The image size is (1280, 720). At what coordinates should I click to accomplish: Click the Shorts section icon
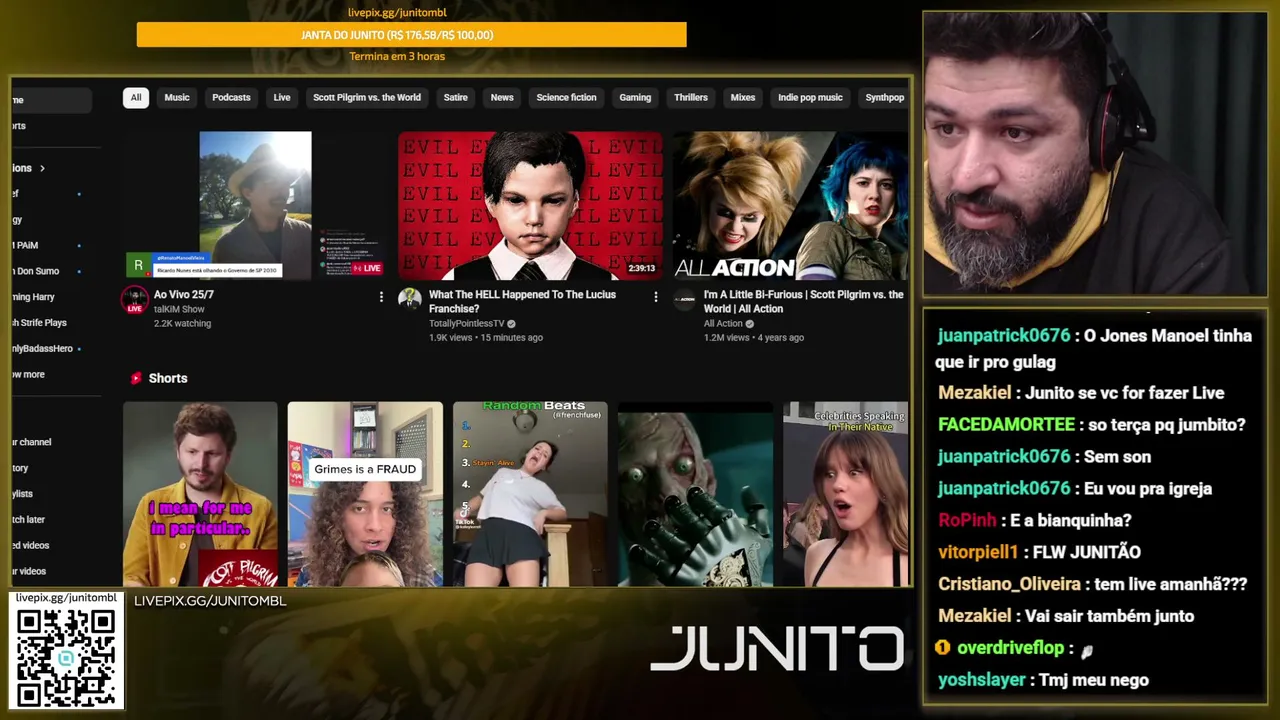tap(136, 378)
